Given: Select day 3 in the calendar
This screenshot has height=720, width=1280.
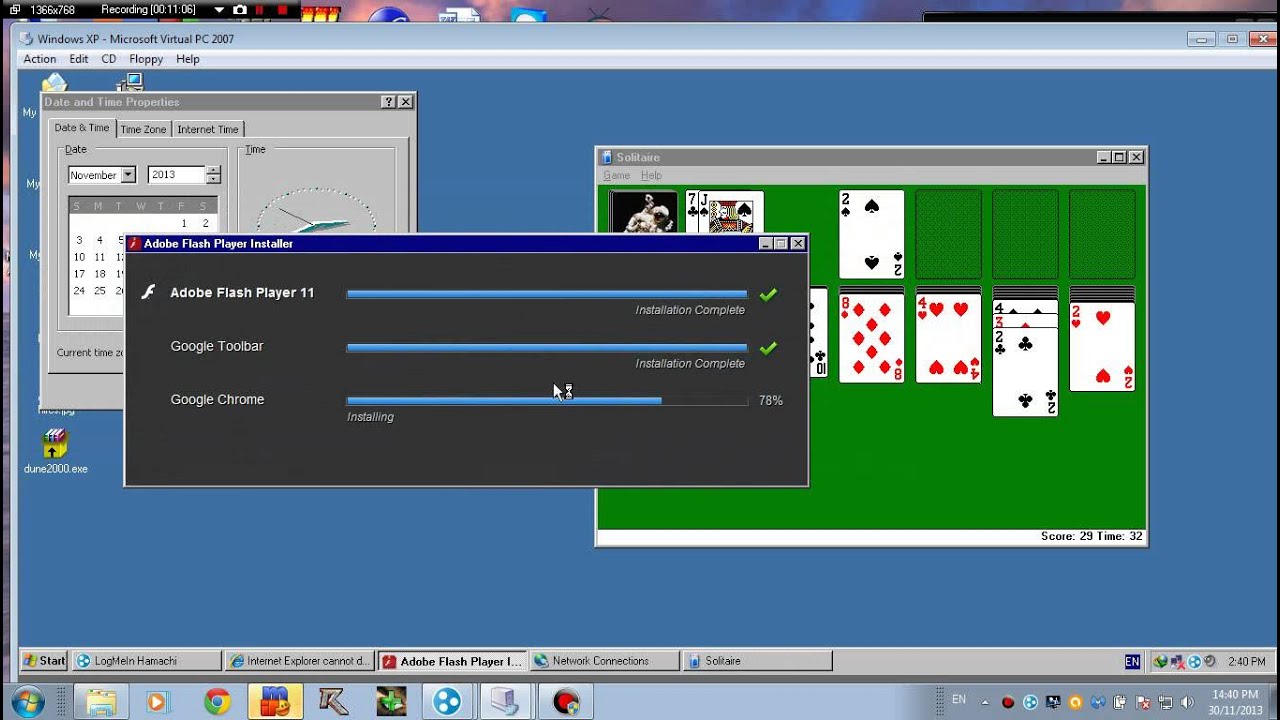Looking at the screenshot, I should (x=79, y=240).
